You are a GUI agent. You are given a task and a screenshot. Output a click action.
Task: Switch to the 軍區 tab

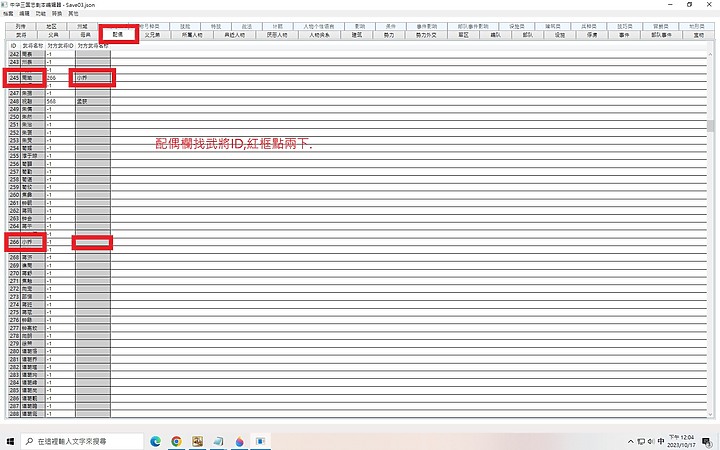pyautogui.click(x=464, y=35)
